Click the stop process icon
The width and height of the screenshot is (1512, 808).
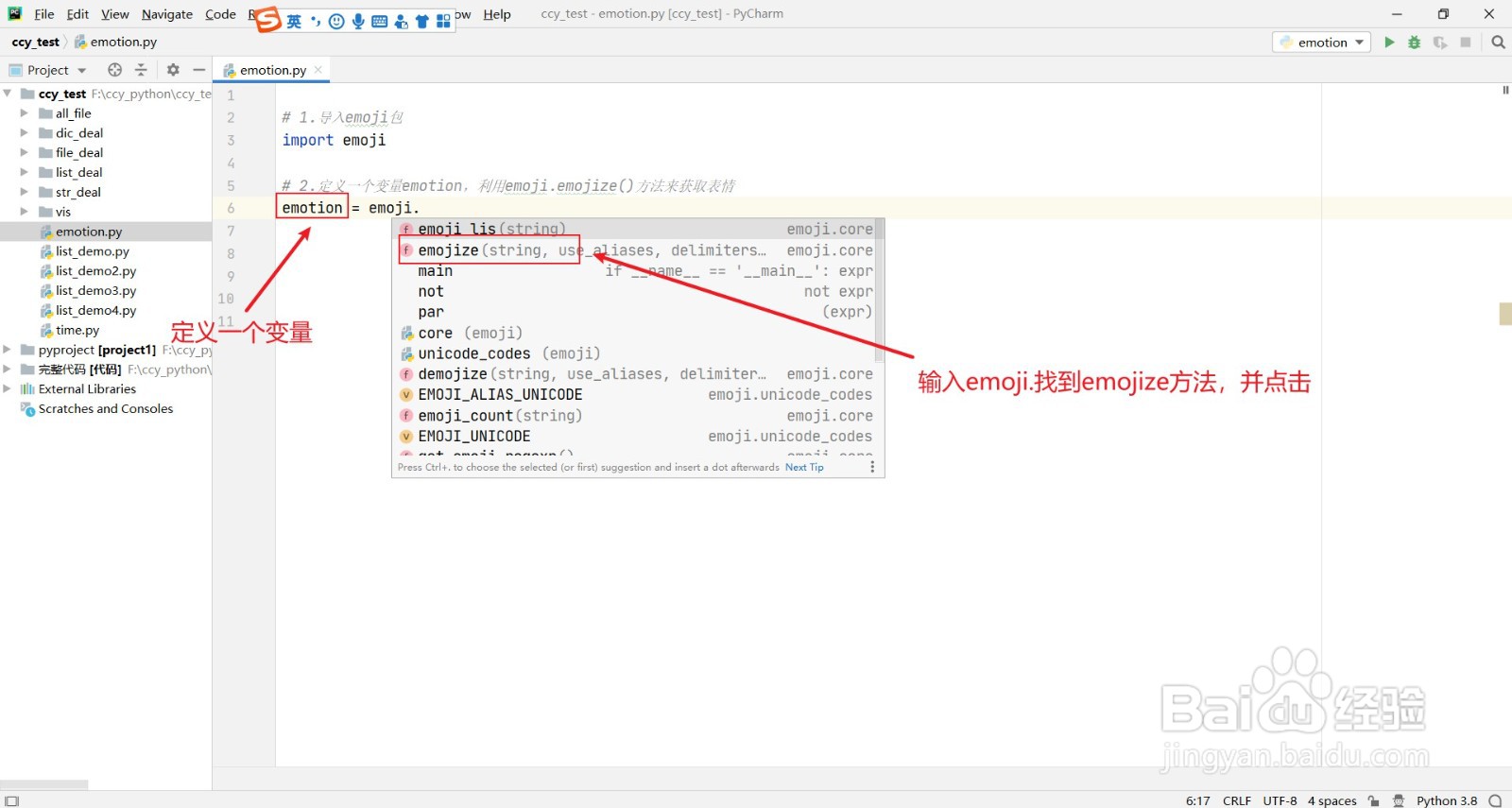(1466, 43)
